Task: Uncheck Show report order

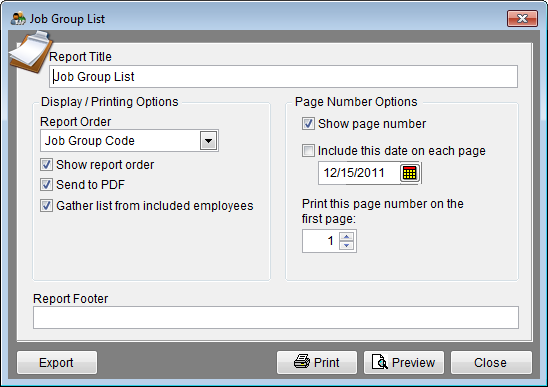Action: point(46,165)
